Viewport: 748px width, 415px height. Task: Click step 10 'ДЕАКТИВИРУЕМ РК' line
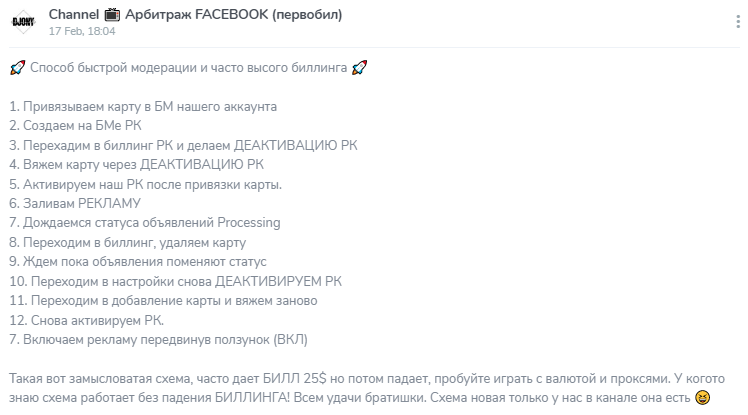pos(176,281)
